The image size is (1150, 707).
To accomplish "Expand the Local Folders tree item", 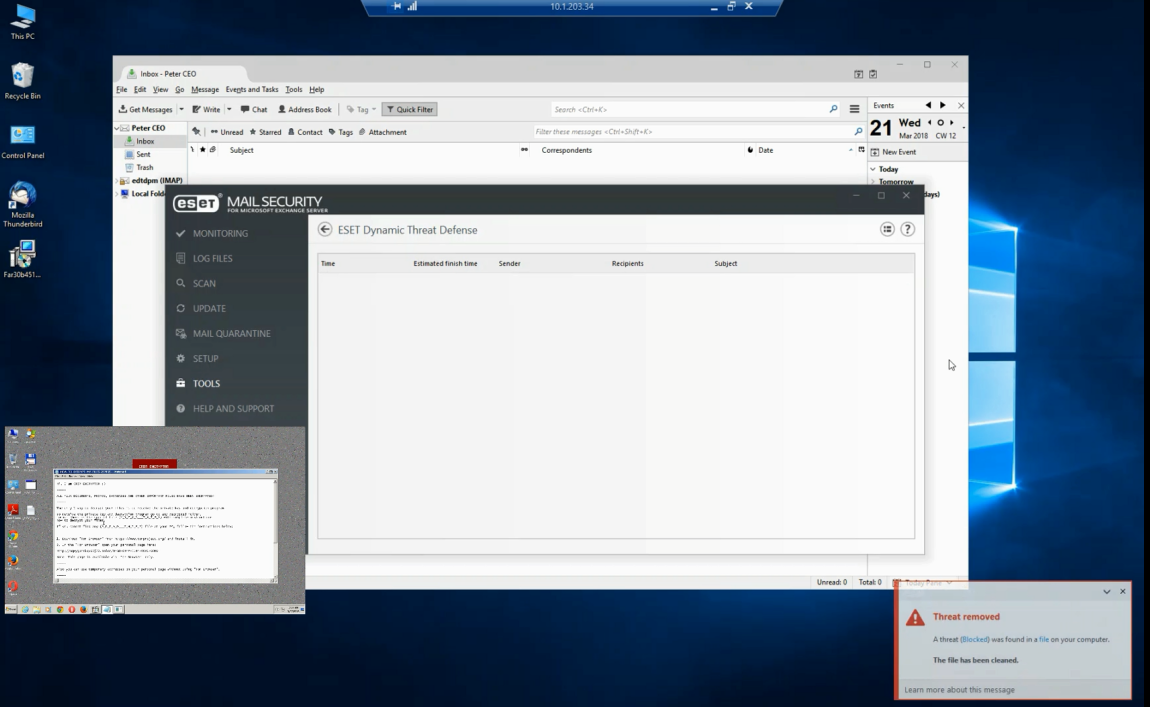I will [x=117, y=194].
